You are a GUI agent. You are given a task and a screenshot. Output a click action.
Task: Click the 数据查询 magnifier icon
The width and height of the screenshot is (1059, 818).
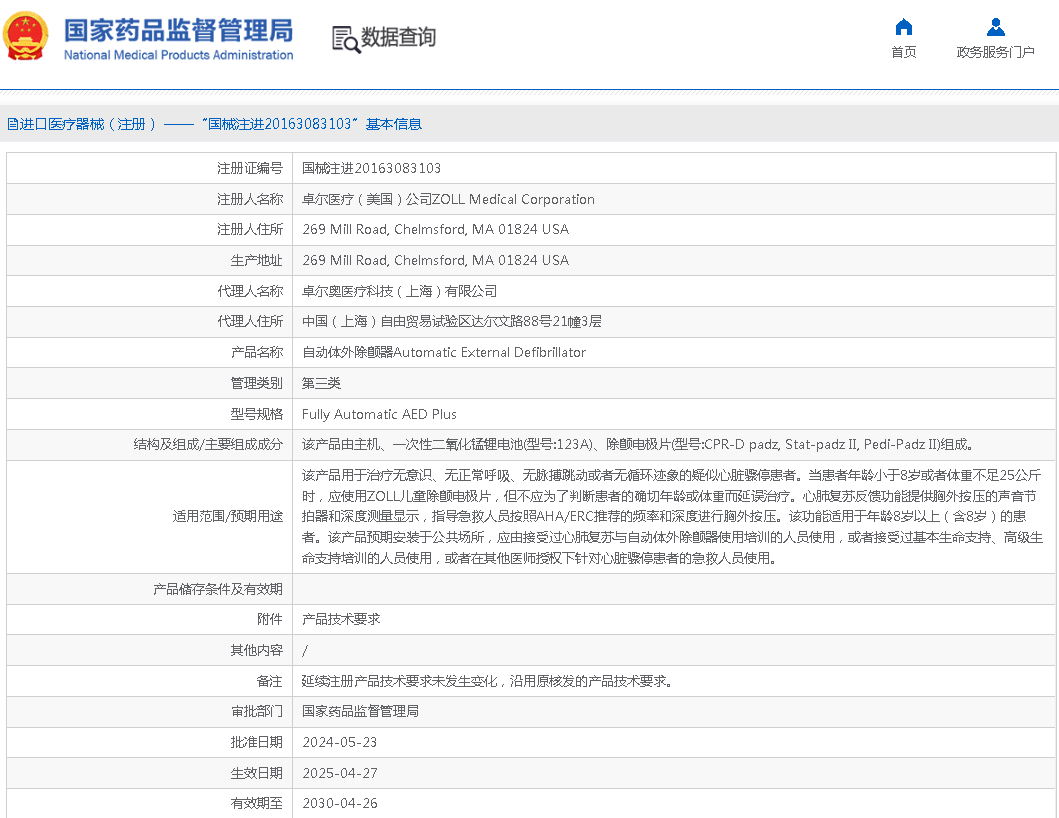point(345,39)
